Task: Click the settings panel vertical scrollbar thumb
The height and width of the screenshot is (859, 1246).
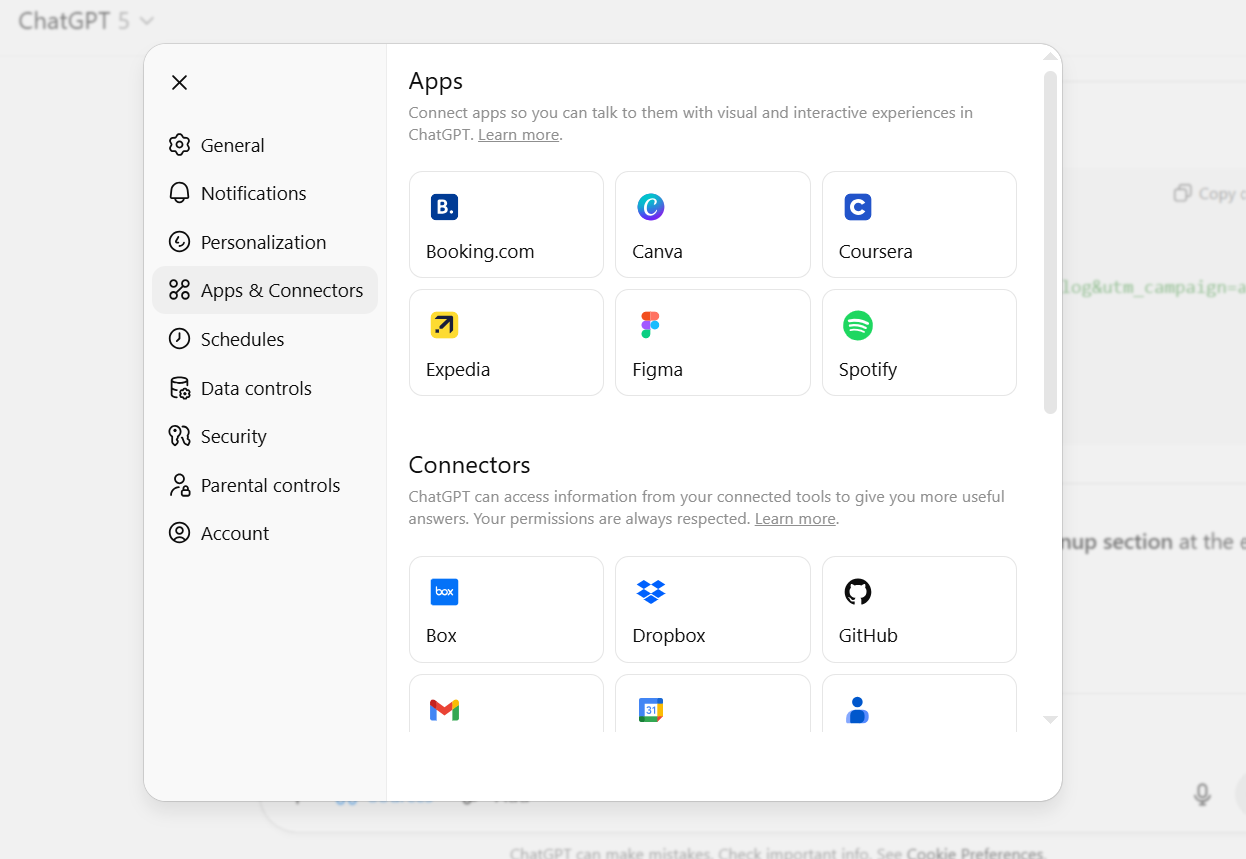Action: pos(1050,242)
